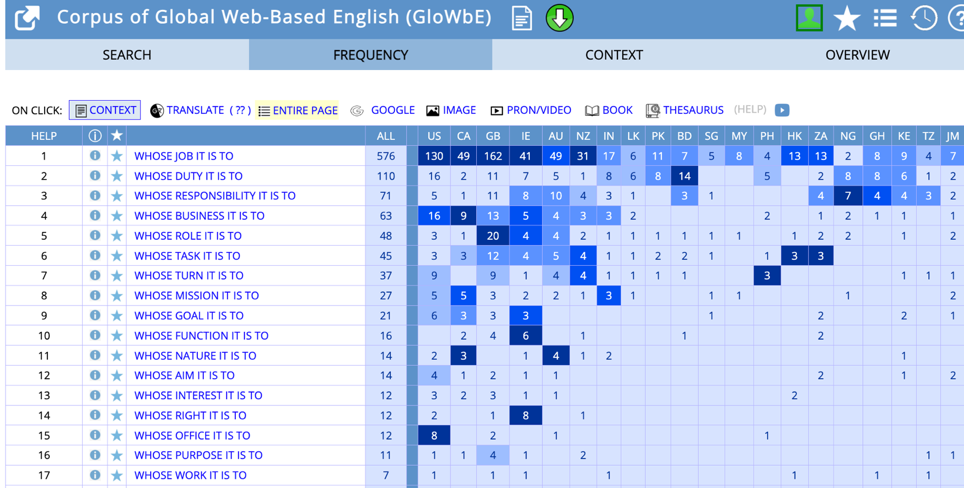The image size is (964, 488).
Task: Star the WHOSE BUSINESS IT IS TO row
Action: 117,216
